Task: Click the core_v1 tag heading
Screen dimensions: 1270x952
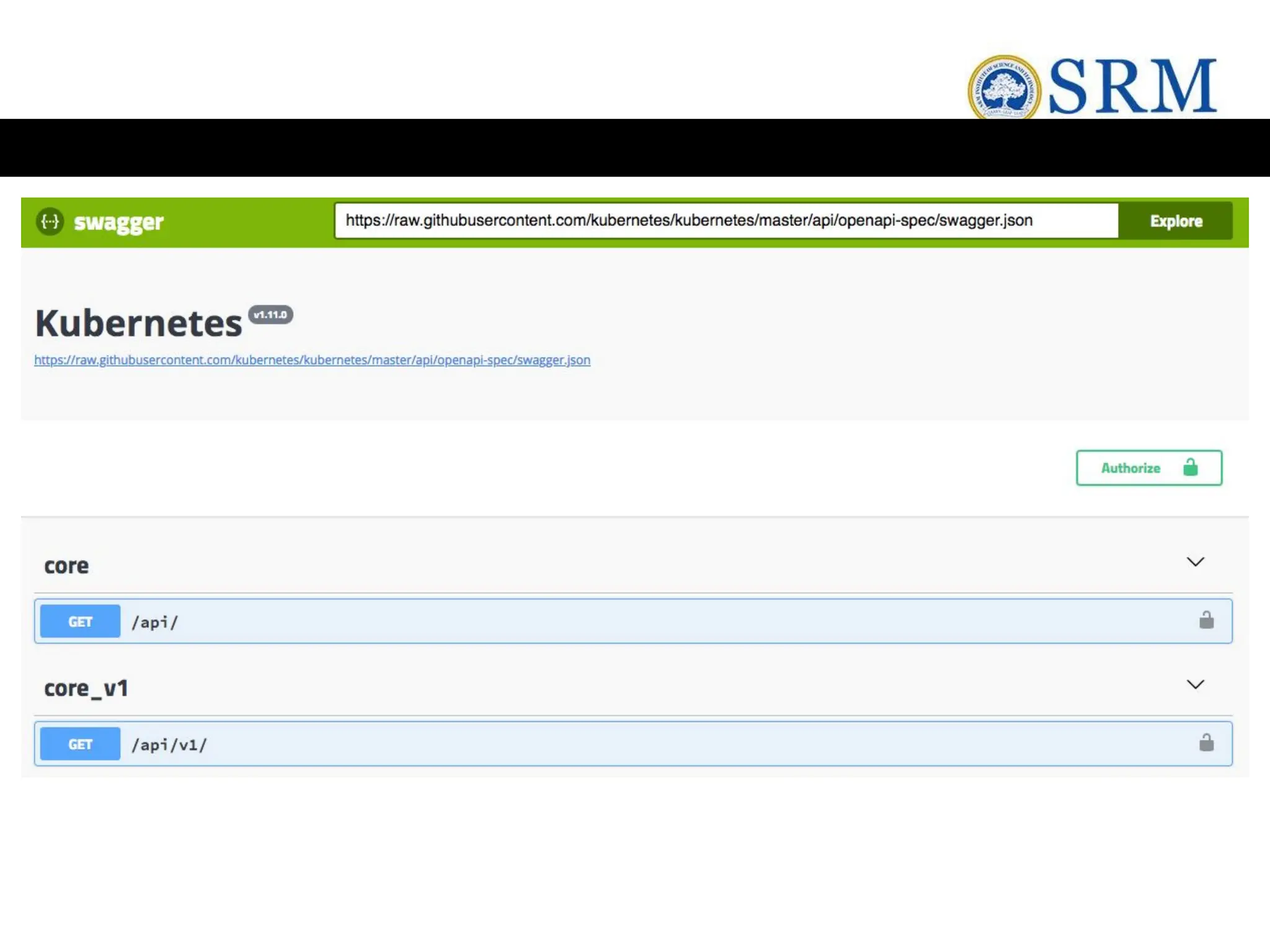Action: point(86,689)
